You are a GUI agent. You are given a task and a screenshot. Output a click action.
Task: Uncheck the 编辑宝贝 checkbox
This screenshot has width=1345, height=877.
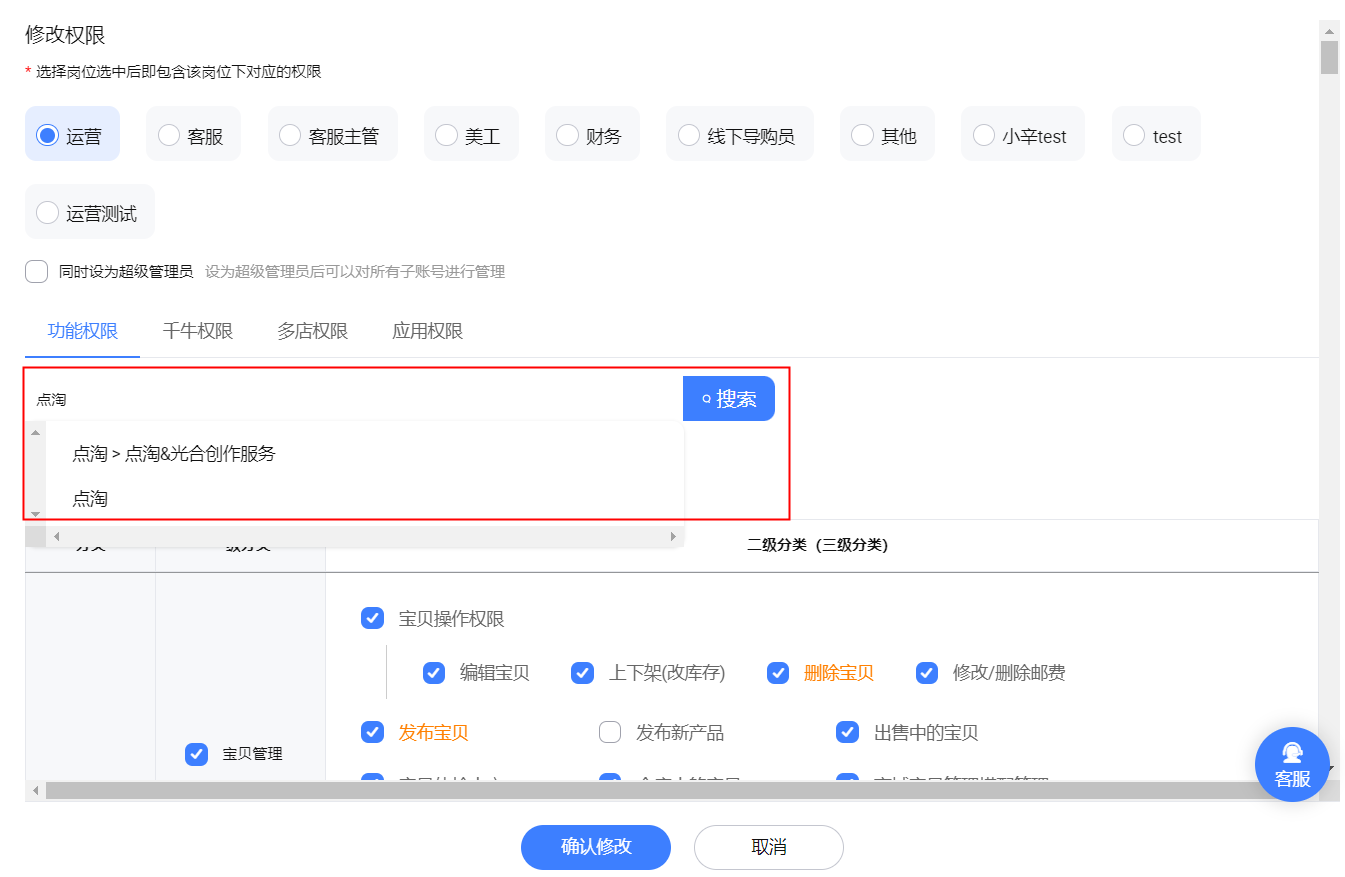tap(434, 672)
